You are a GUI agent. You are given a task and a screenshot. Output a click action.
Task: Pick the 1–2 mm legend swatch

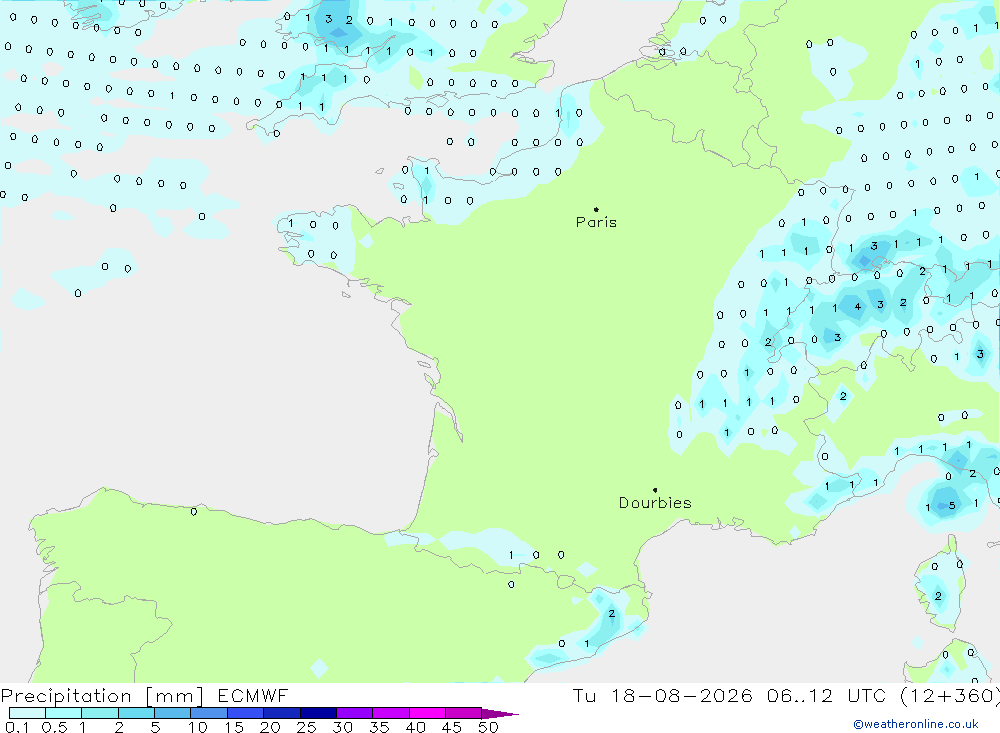pyautogui.click(x=100, y=713)
